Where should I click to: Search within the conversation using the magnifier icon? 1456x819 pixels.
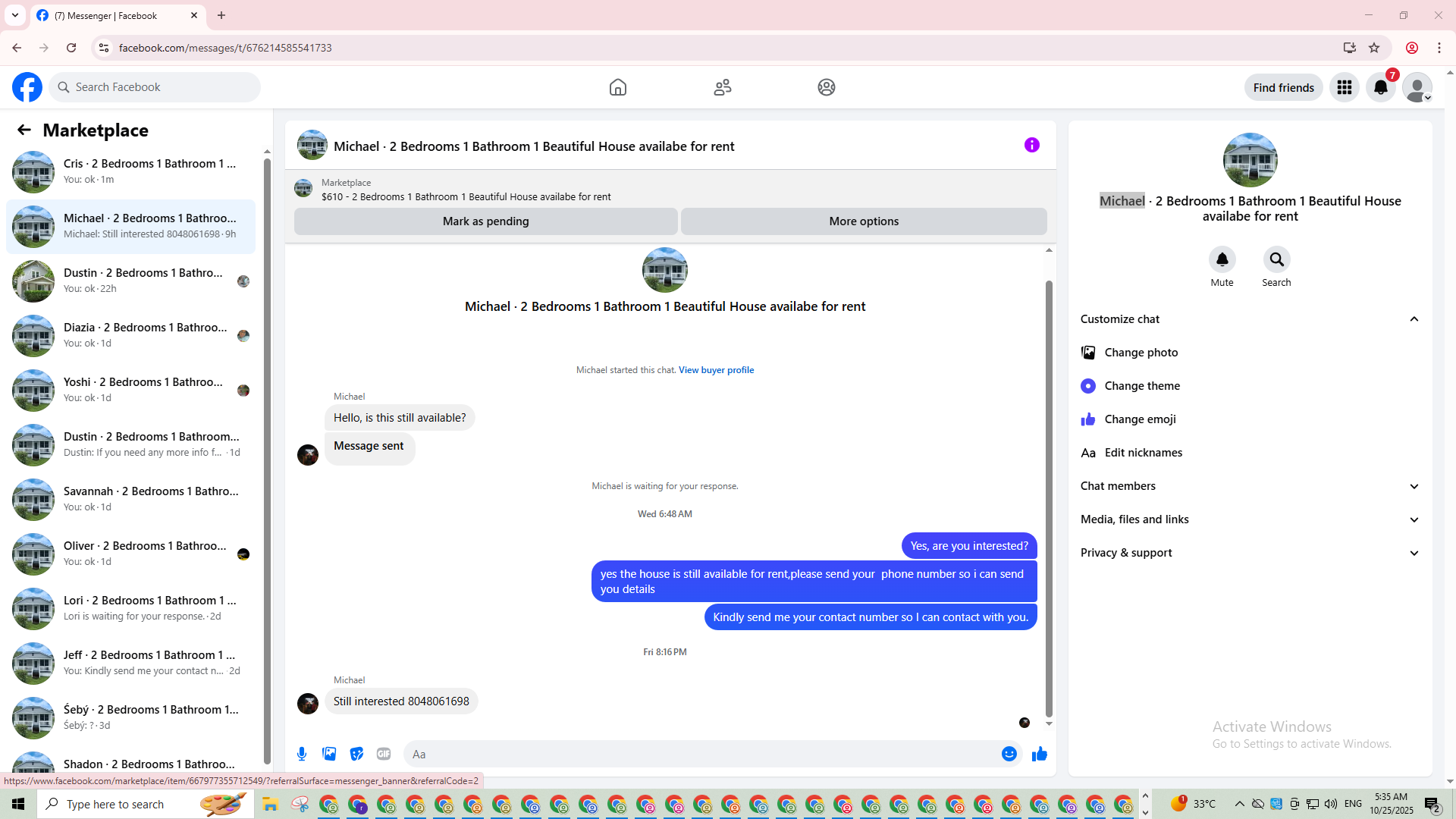(x=1276, y=260)
